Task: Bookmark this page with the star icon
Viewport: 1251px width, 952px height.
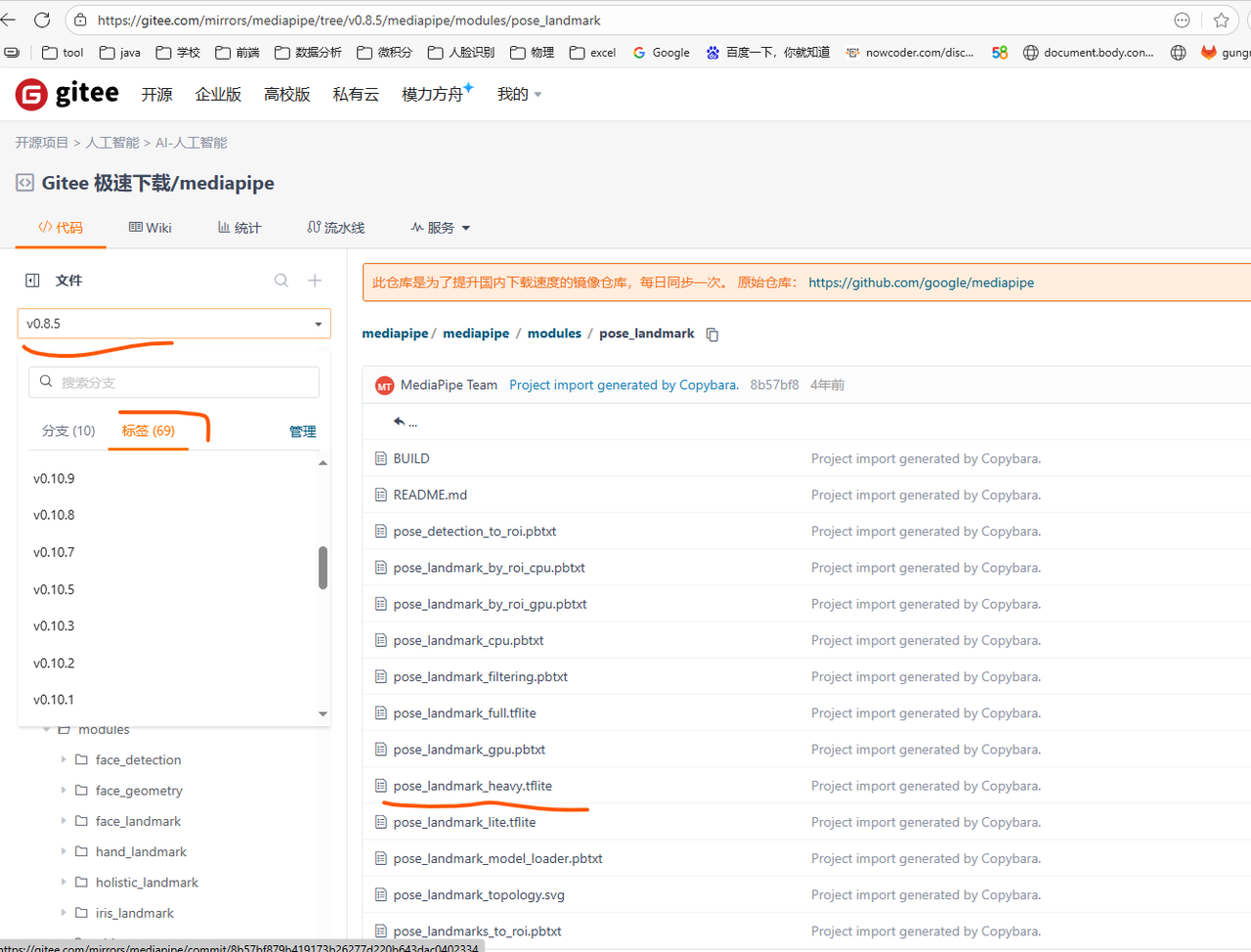Action: (x=1221, y=20)
